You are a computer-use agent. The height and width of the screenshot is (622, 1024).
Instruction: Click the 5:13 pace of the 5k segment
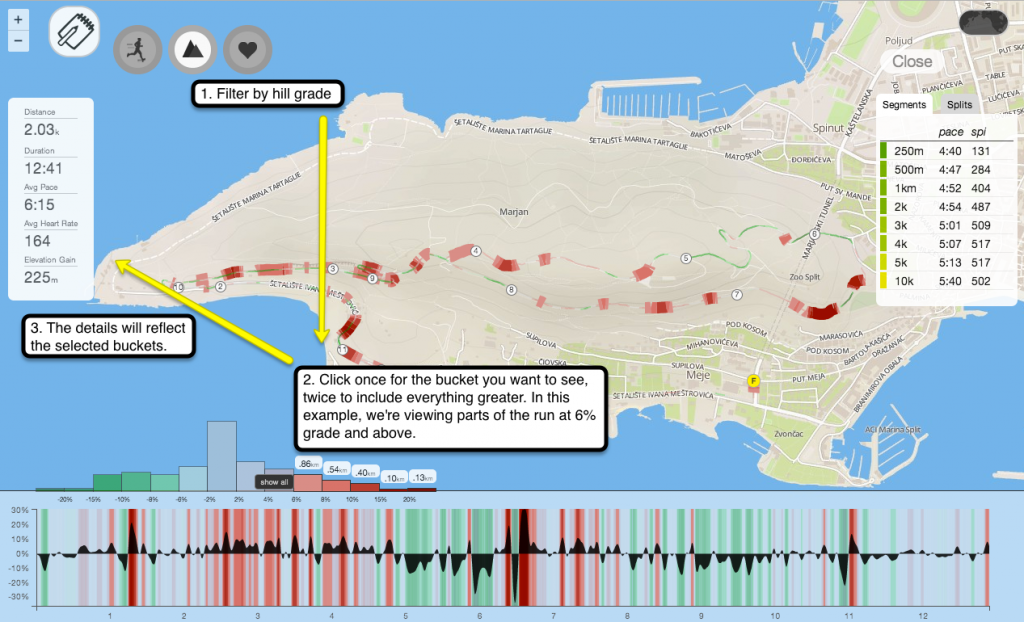[x=950, y=263]
